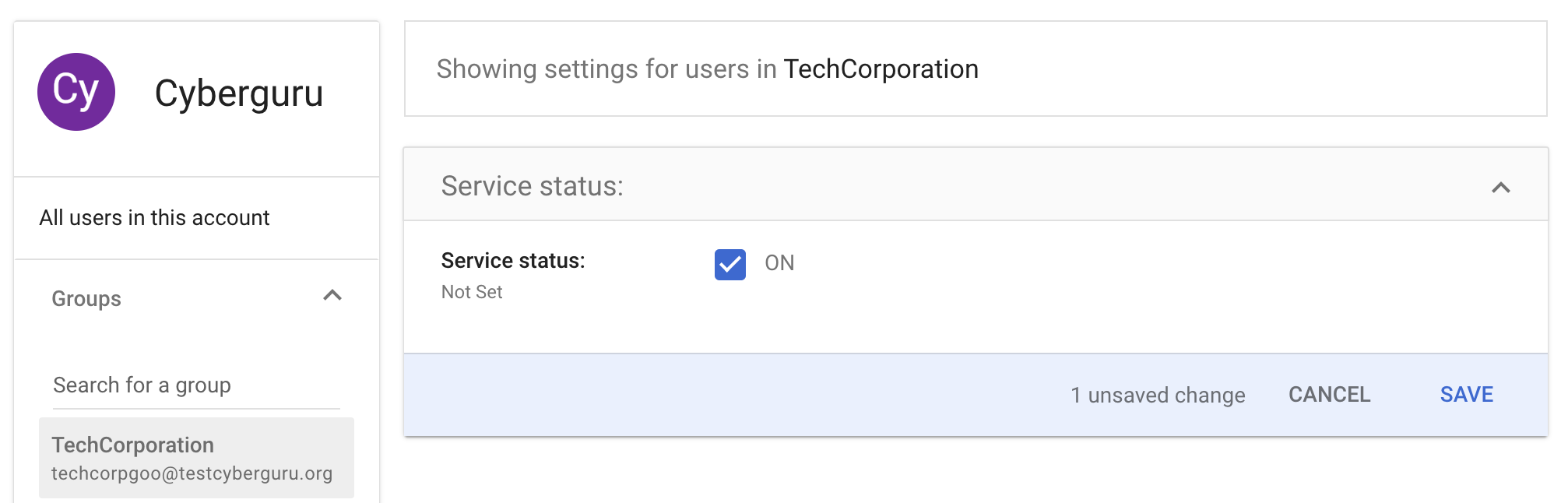The height and width of the screenshot is (503, 1568).
Task: Click the techcorpgoo@testcyberguru.org group email
Action: pos(192,473)
